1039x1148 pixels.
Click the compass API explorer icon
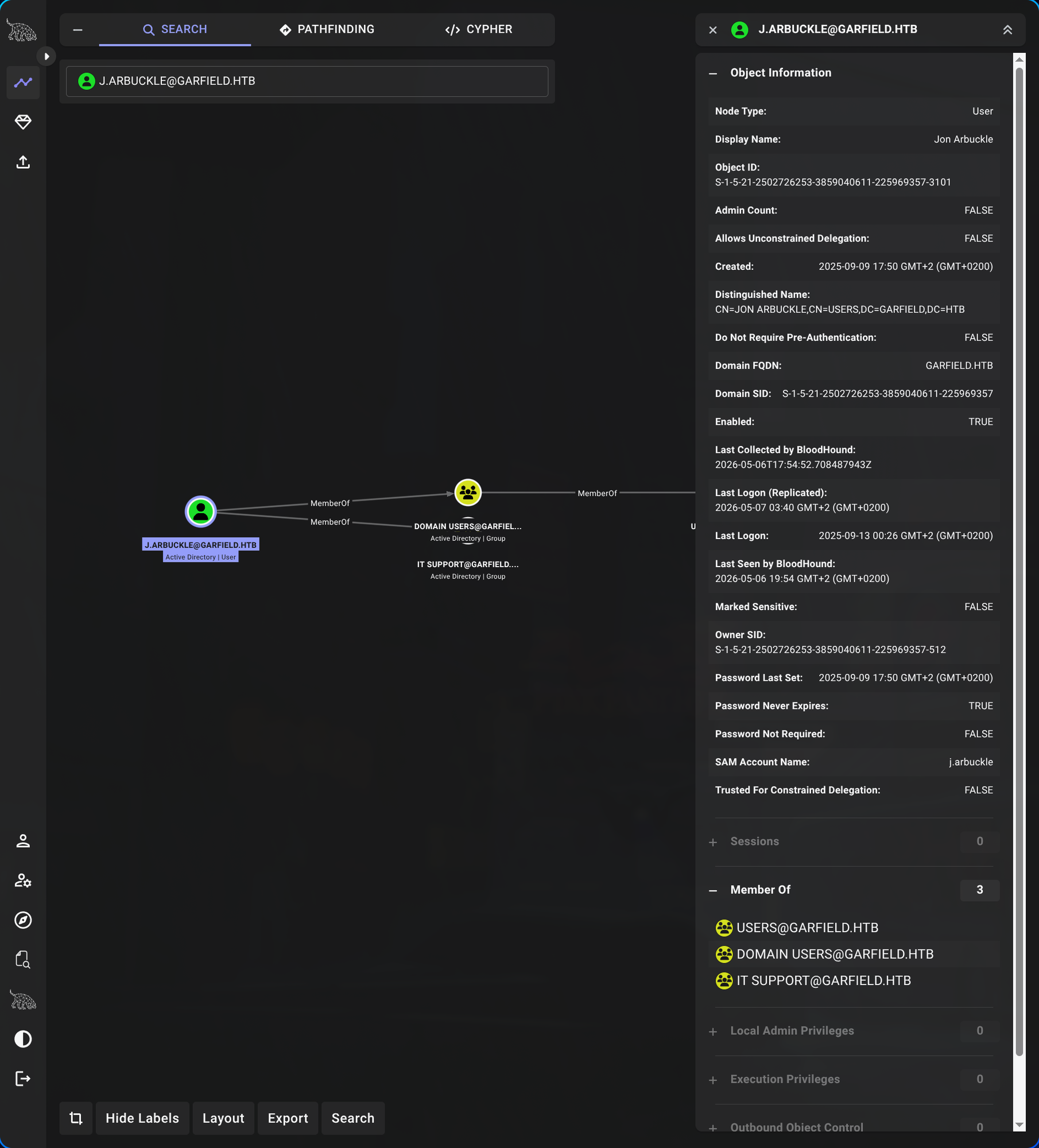coord(23,920)
